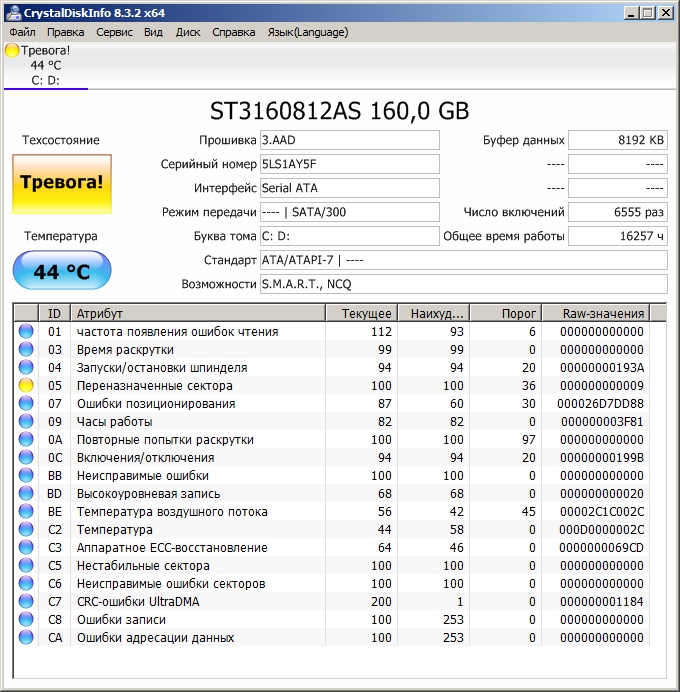Select attribute name CRC-ошибки UltraDMA

138,602
